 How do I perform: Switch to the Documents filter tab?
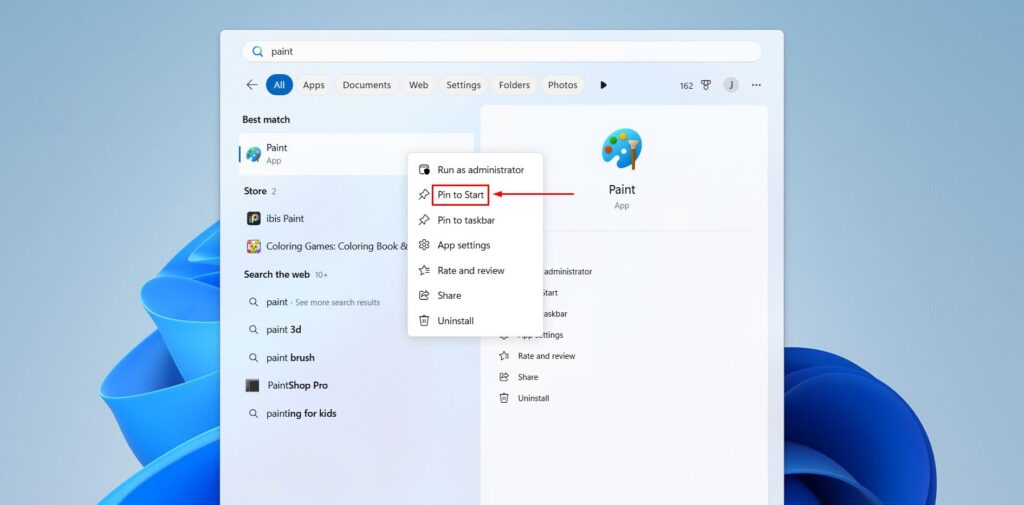[x=366, y=85]
